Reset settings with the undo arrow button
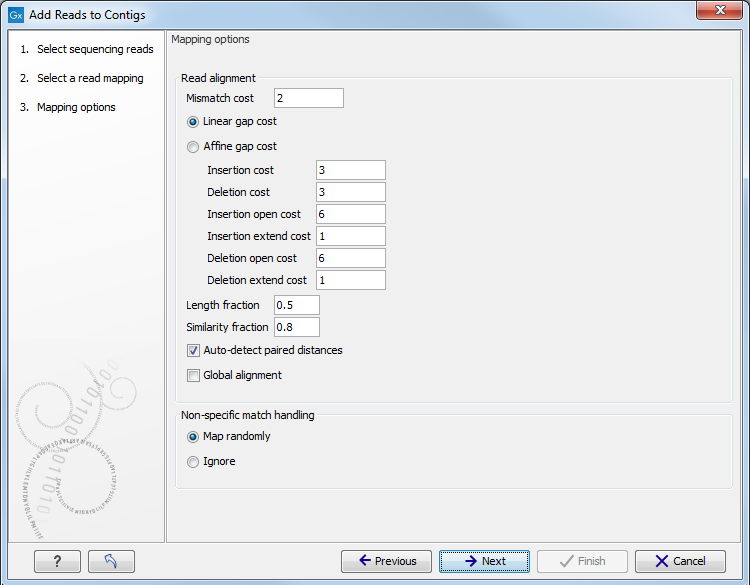The width and height of the screenshot is (750, 585). (x=111, y=561)
